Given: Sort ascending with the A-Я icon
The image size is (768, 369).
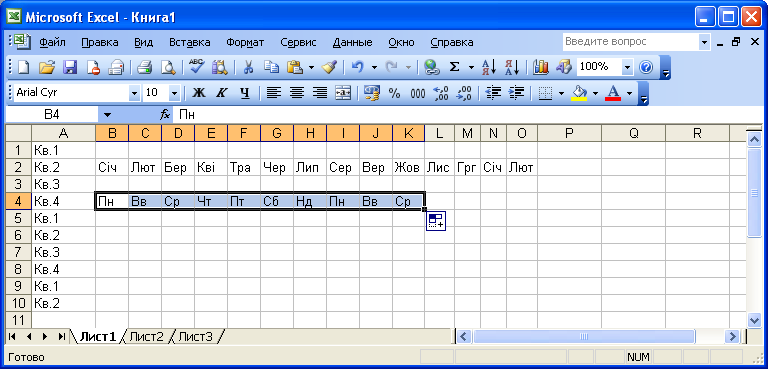Looking at the screenshot, I should pyautogui.click(x=489, y=67).
